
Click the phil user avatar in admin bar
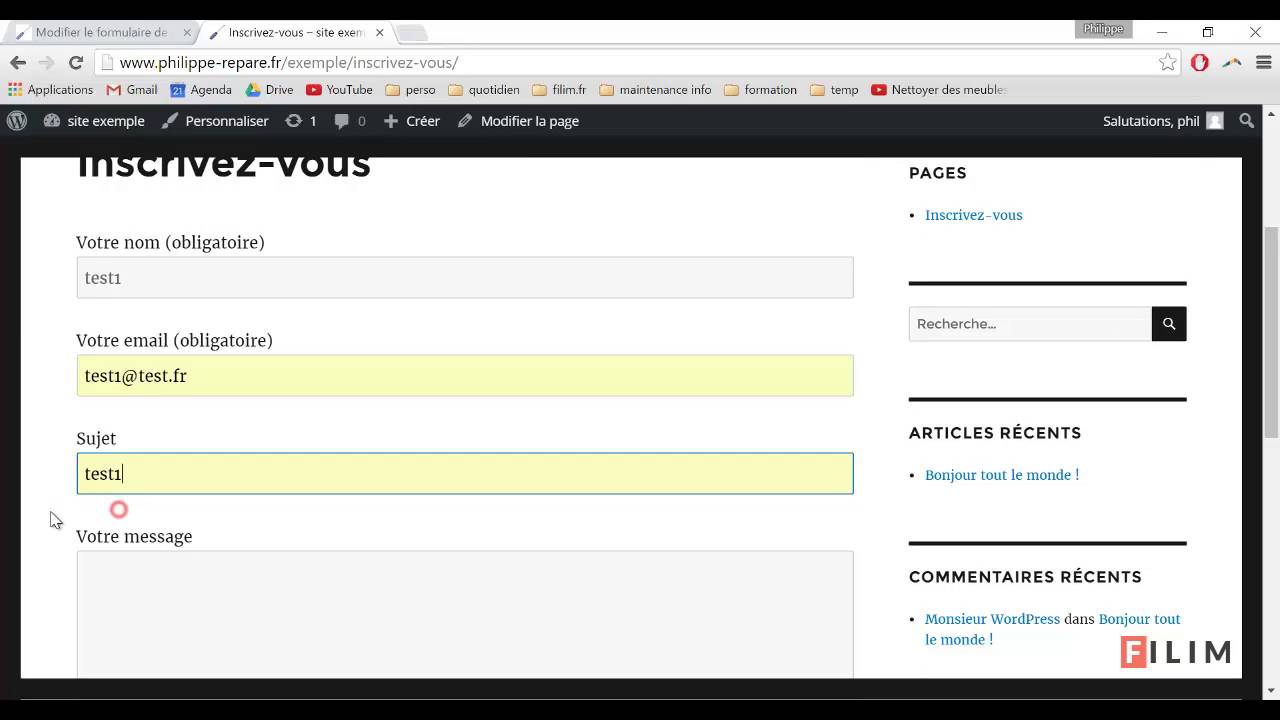point(1215,121)
